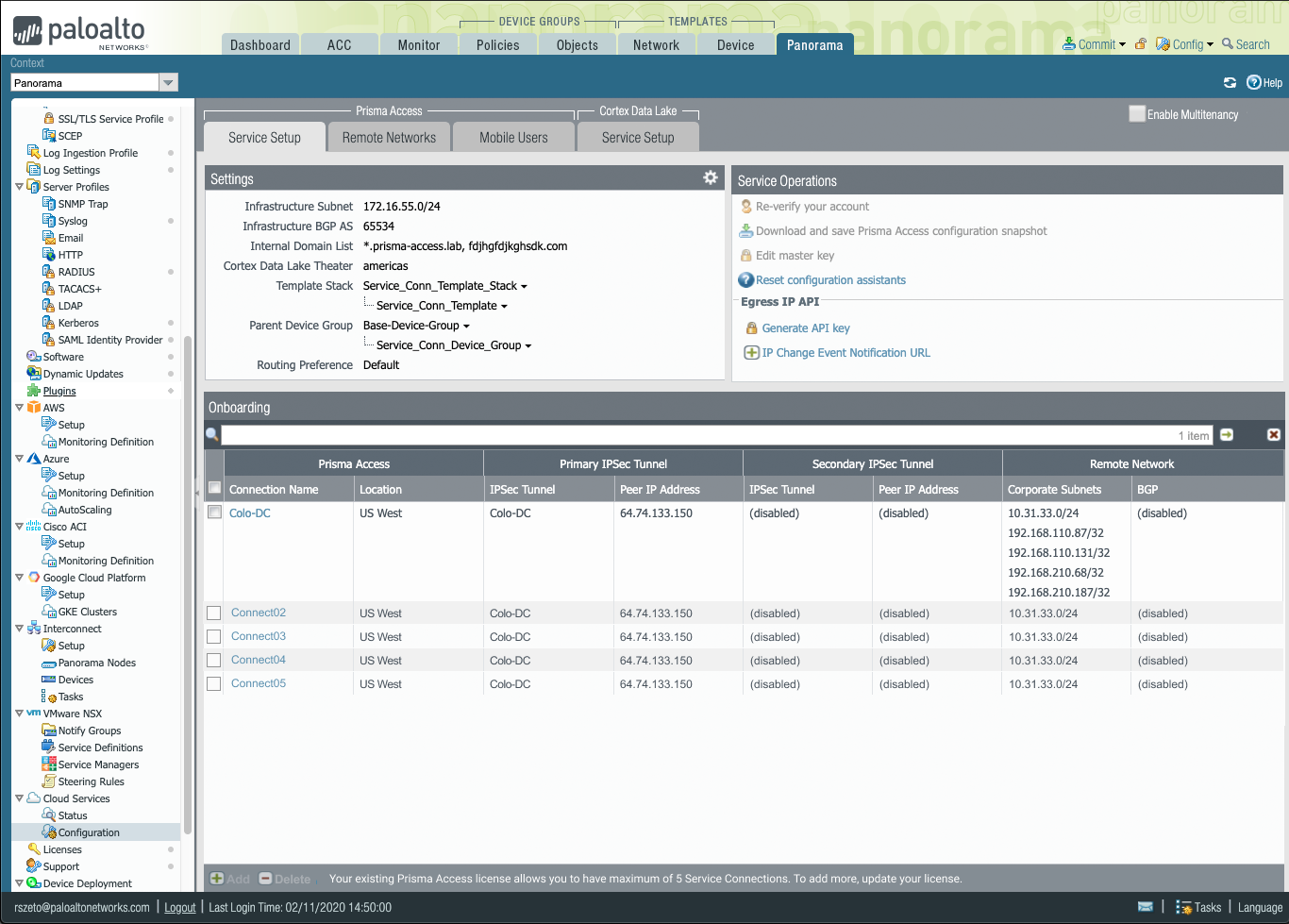Open the Context Panorama dropdown
Image resolution: width=1289 pixels, height=924 pixels.
click(168, 83)
